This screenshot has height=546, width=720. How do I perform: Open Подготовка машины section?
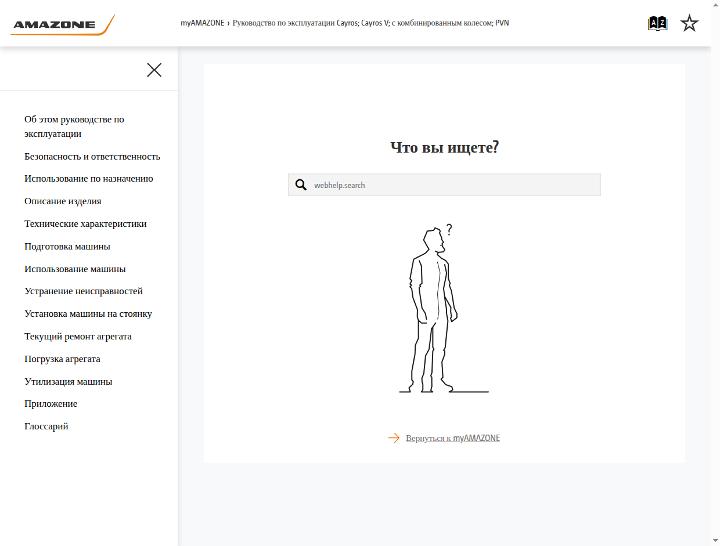click(68, 247)
